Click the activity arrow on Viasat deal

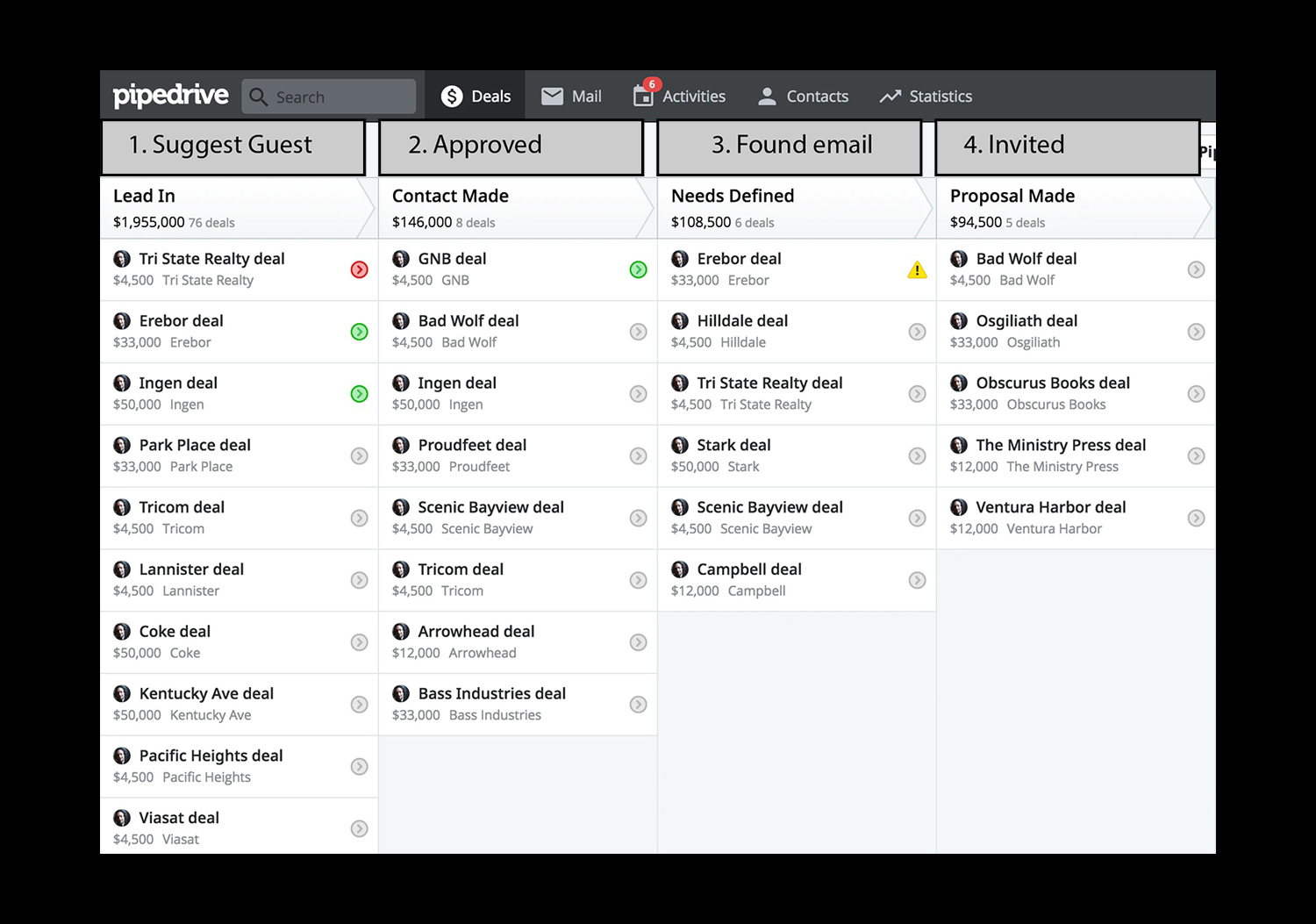click(x=360, y=828)
